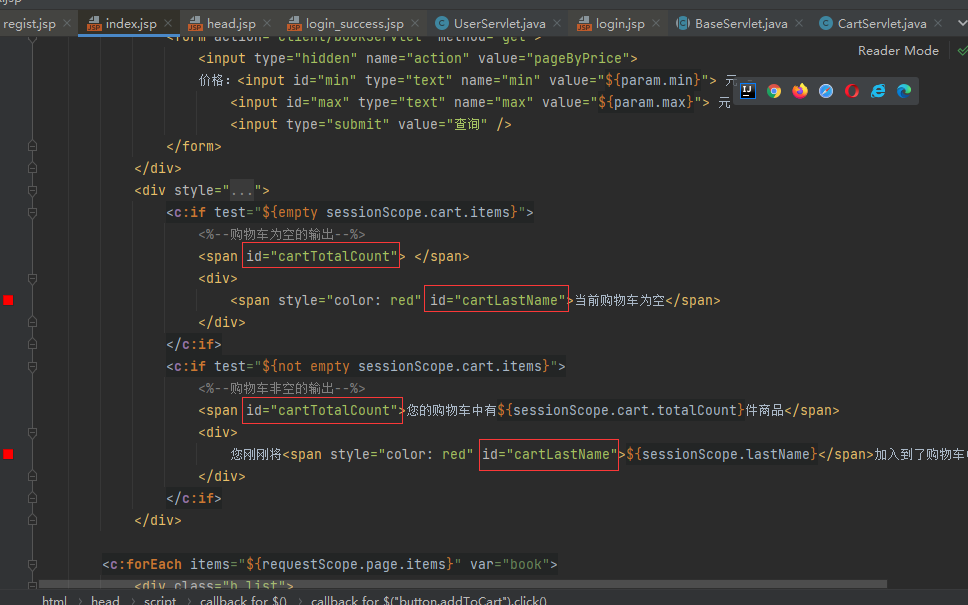
Task: Collapse c:forEach items block
Action: (32, 564)
